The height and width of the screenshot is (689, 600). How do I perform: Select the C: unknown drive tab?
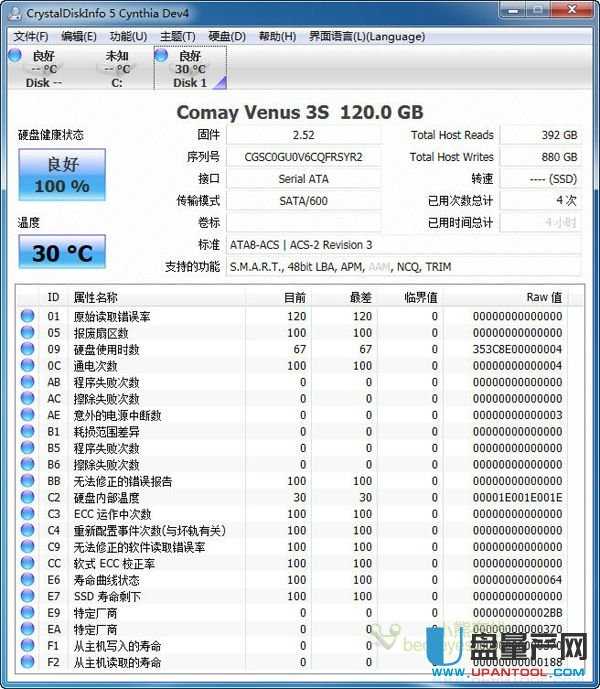click(117, 68)
